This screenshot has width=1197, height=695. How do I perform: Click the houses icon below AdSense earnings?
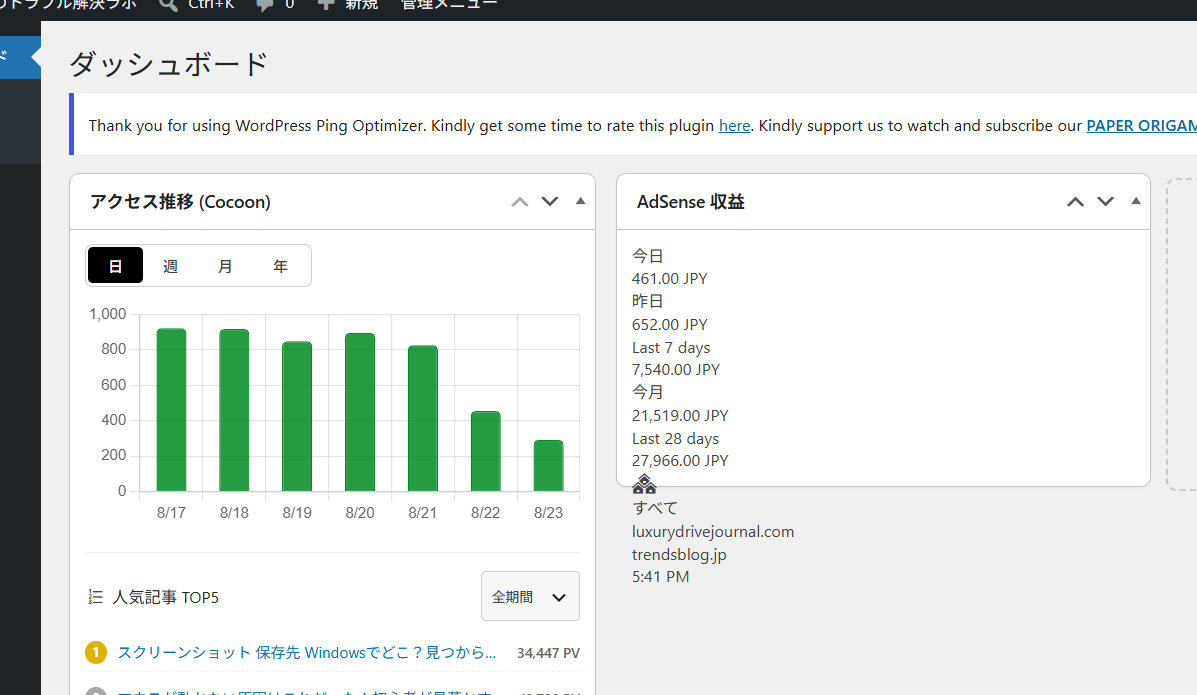(x=644, y=483)
